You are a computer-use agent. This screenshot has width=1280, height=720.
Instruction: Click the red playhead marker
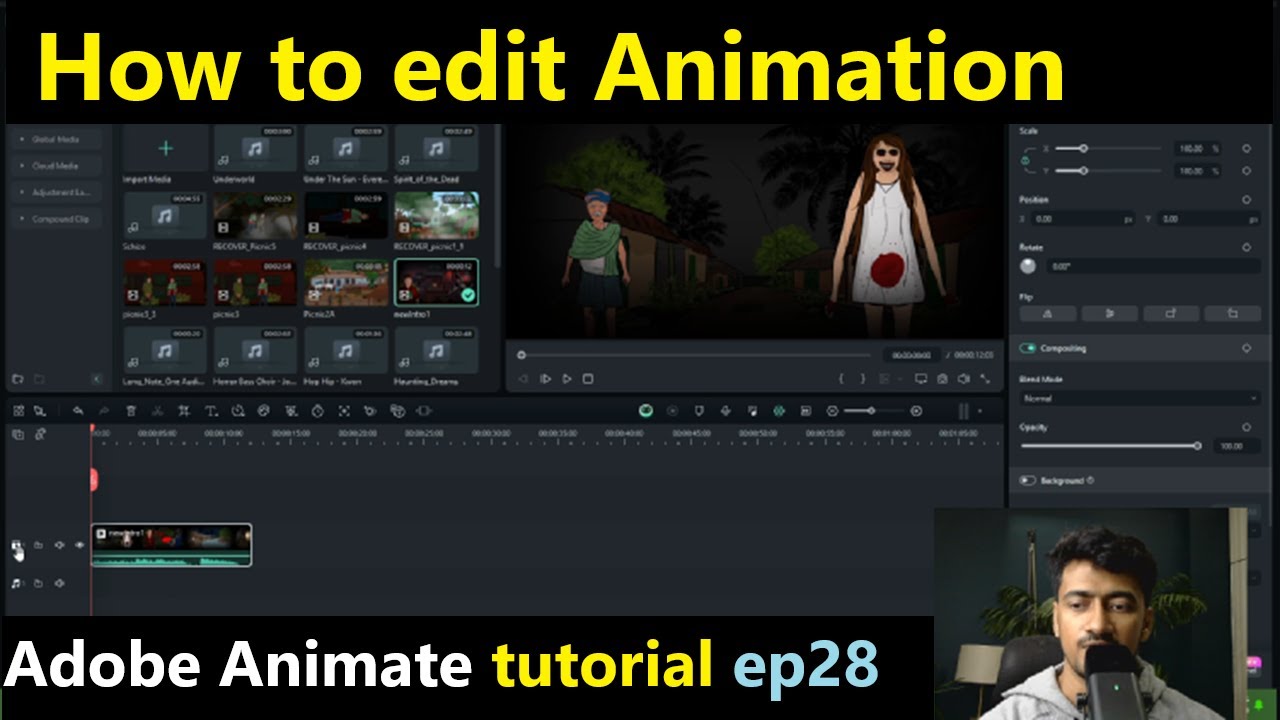tap(93, 480)
